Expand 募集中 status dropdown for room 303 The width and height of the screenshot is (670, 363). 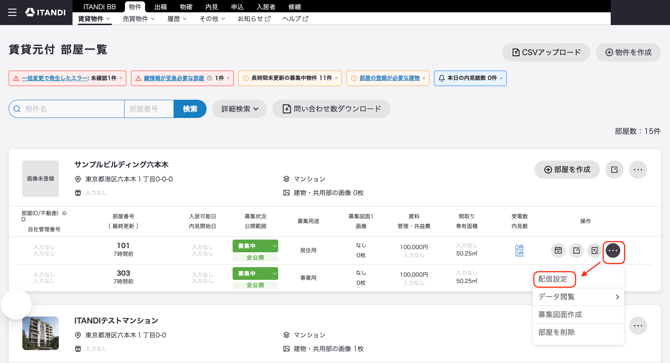[x=255, y=273]
